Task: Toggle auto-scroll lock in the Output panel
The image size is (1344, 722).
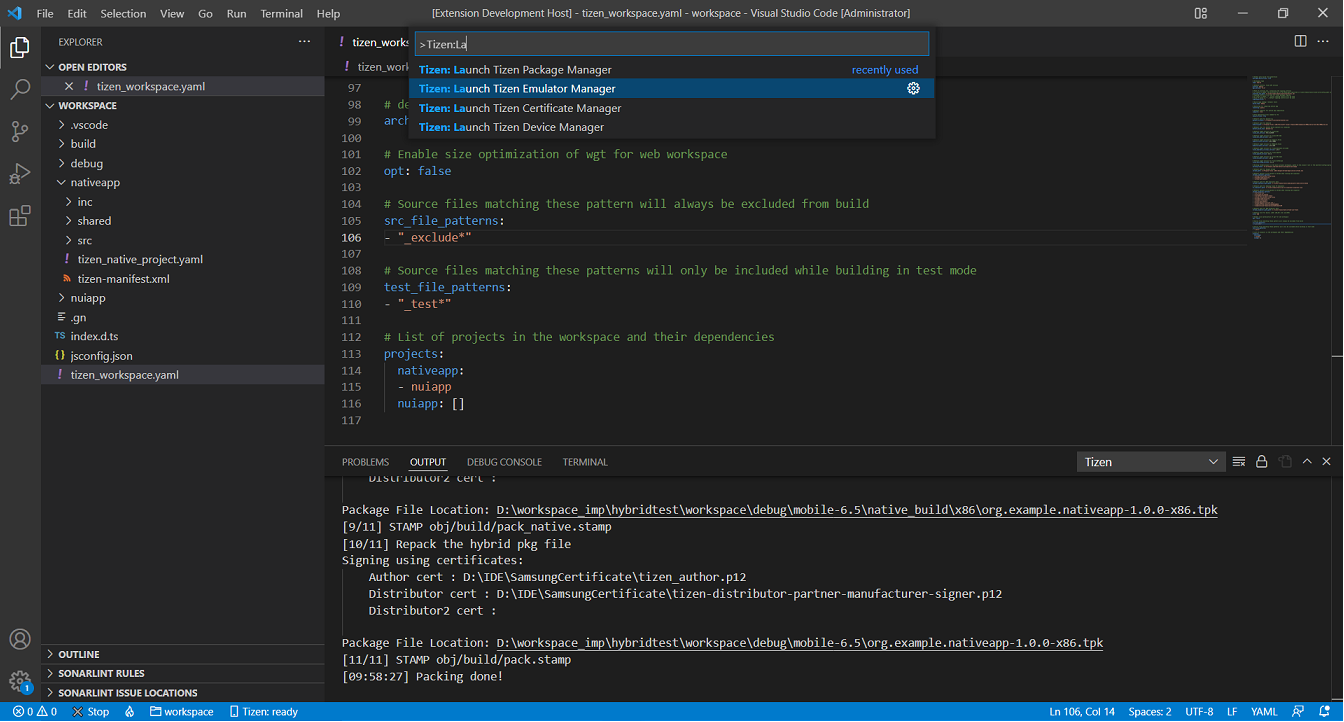Action: pyautogui.click(x=1261, y=461)
